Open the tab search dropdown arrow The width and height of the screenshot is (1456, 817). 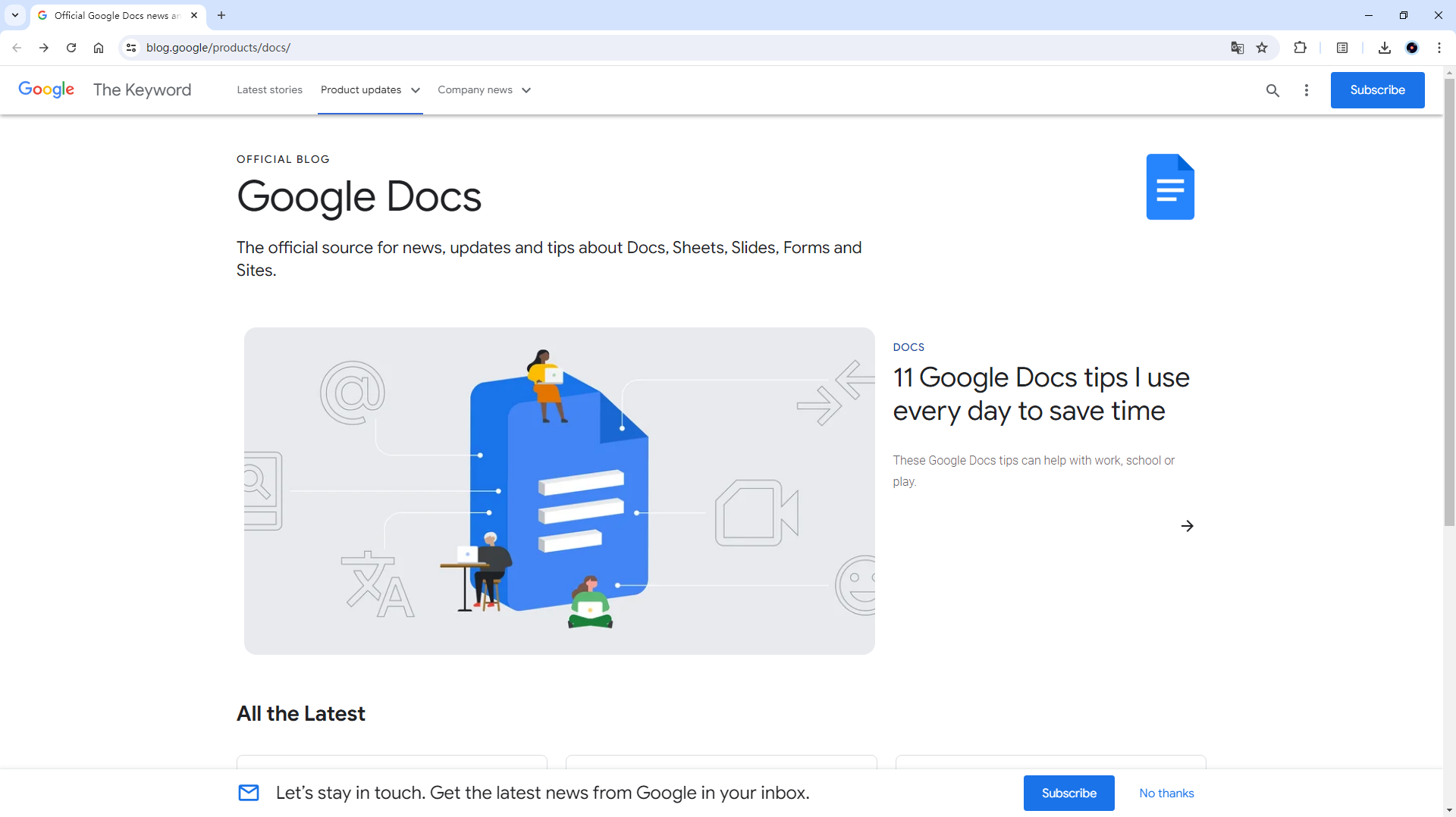[x=15, y=15]
